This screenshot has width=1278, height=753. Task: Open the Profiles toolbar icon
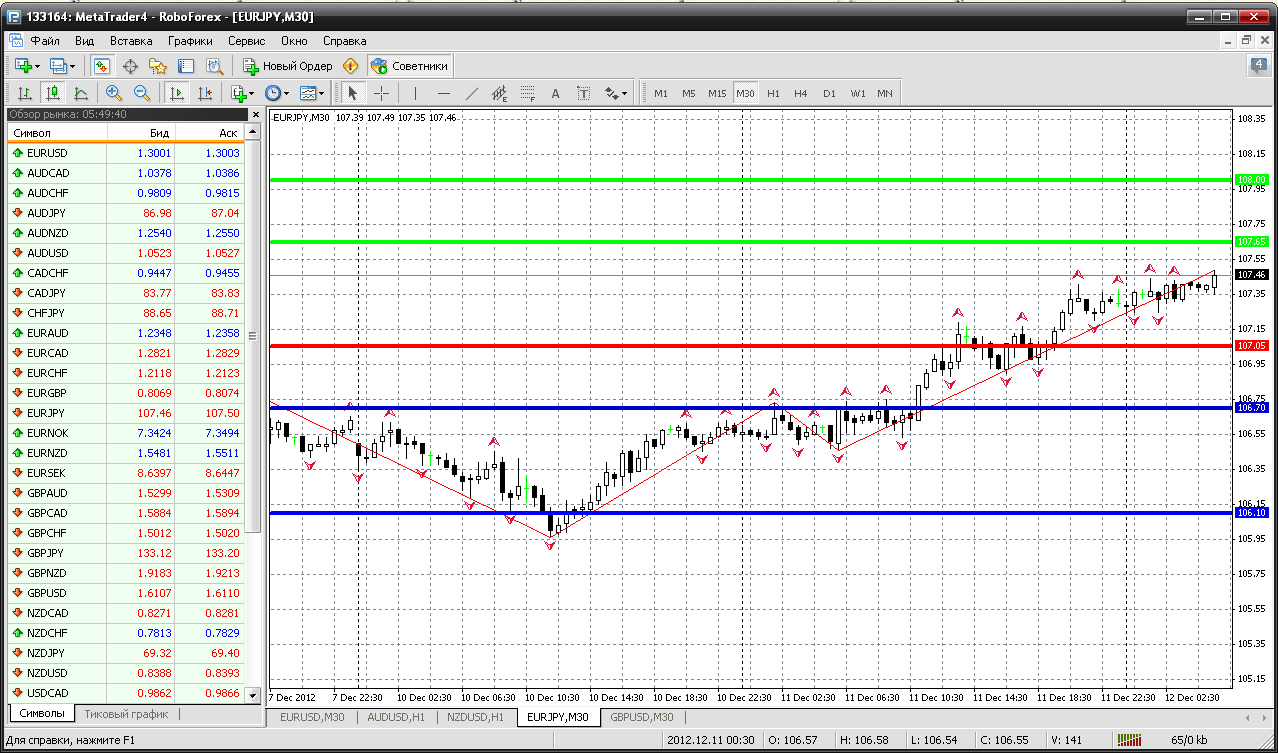click(x=58, y=66)
